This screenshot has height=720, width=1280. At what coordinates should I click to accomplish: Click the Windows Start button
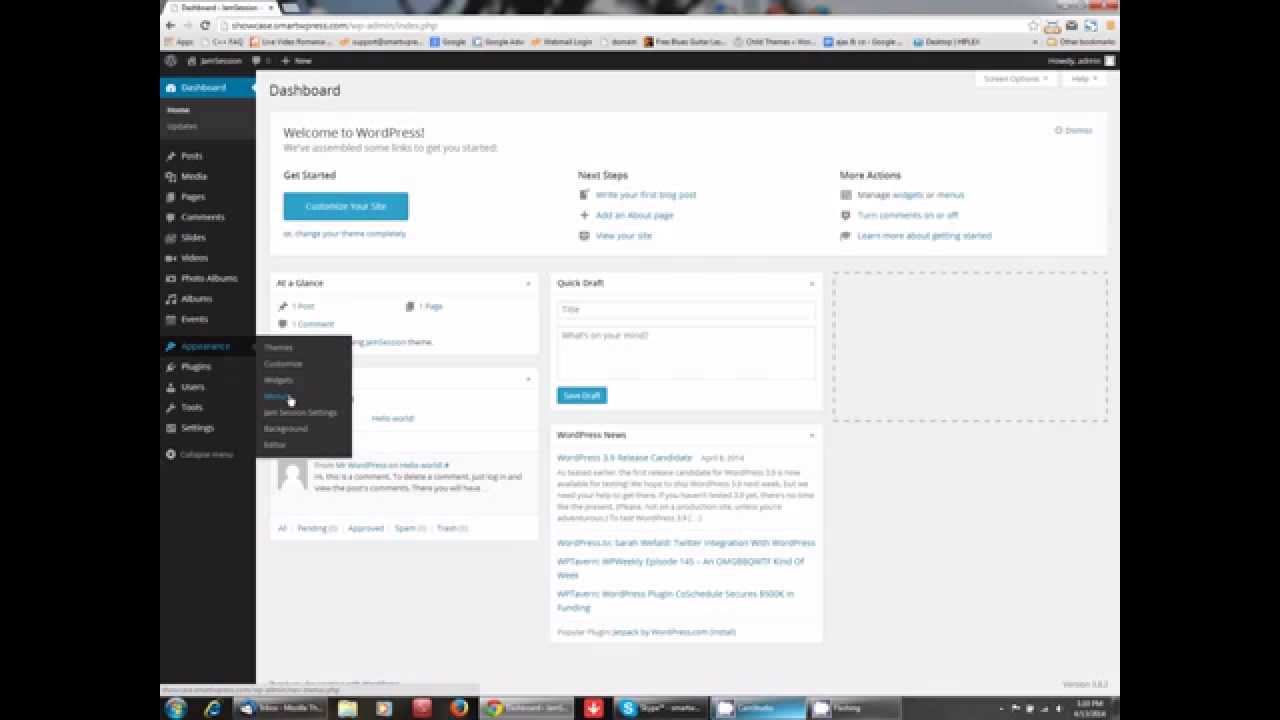coord(175,708)
